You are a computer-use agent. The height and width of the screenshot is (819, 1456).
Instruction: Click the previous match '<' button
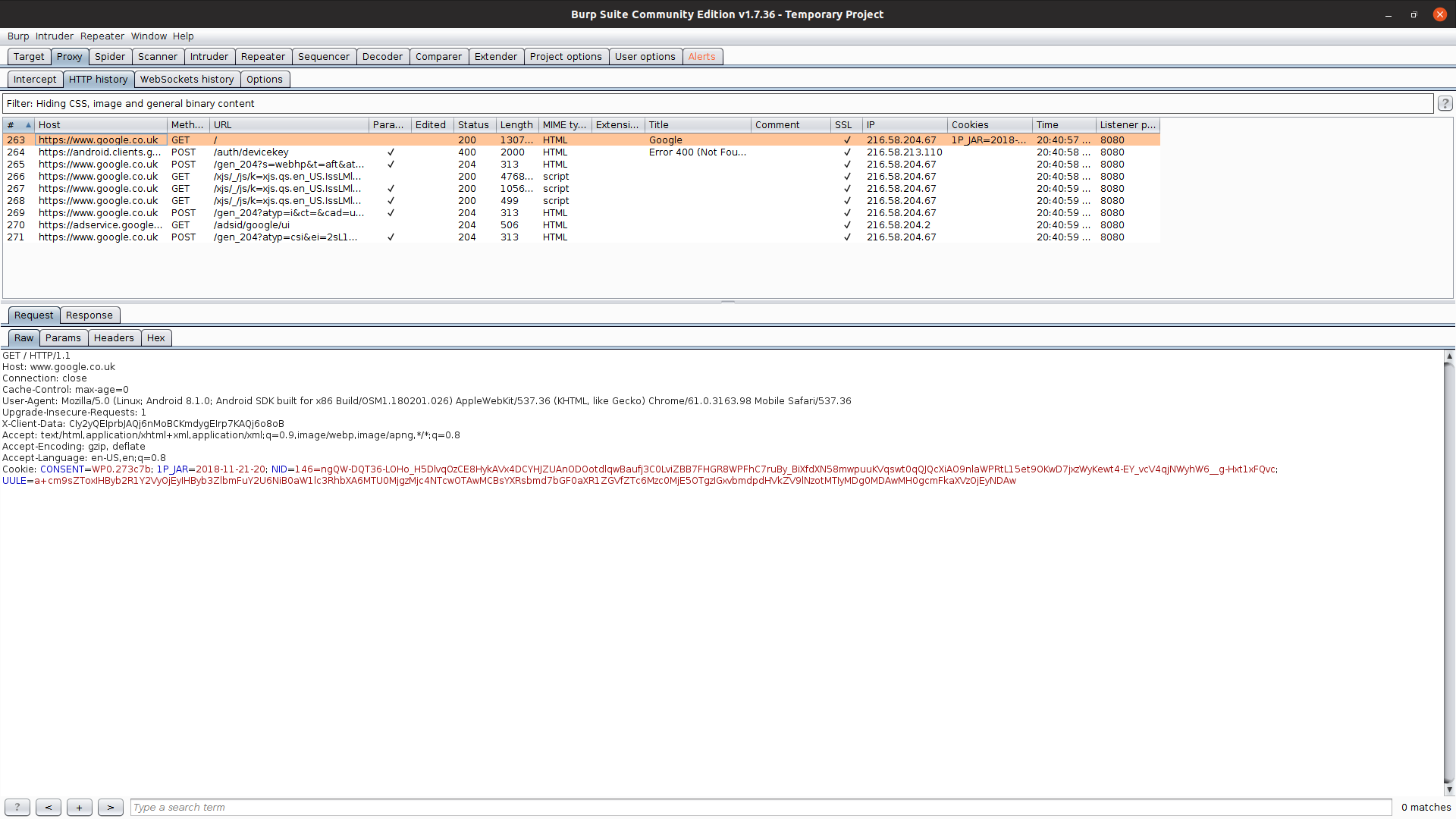pyautogui.click(x=49, y=807)
